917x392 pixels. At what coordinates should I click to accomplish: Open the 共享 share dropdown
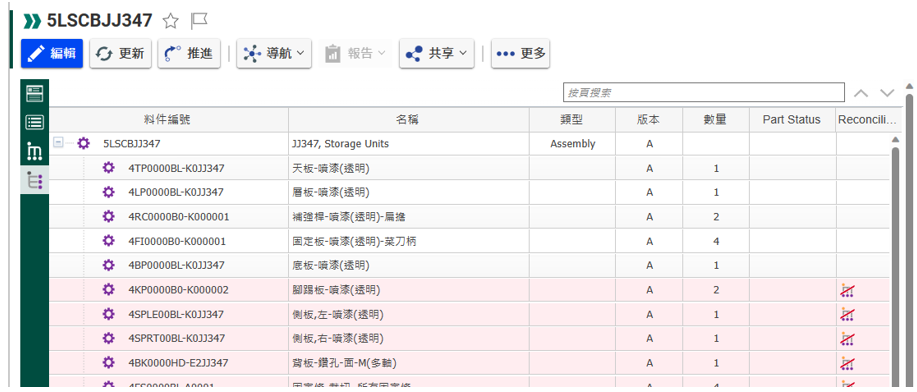click(x=436, y=54)
